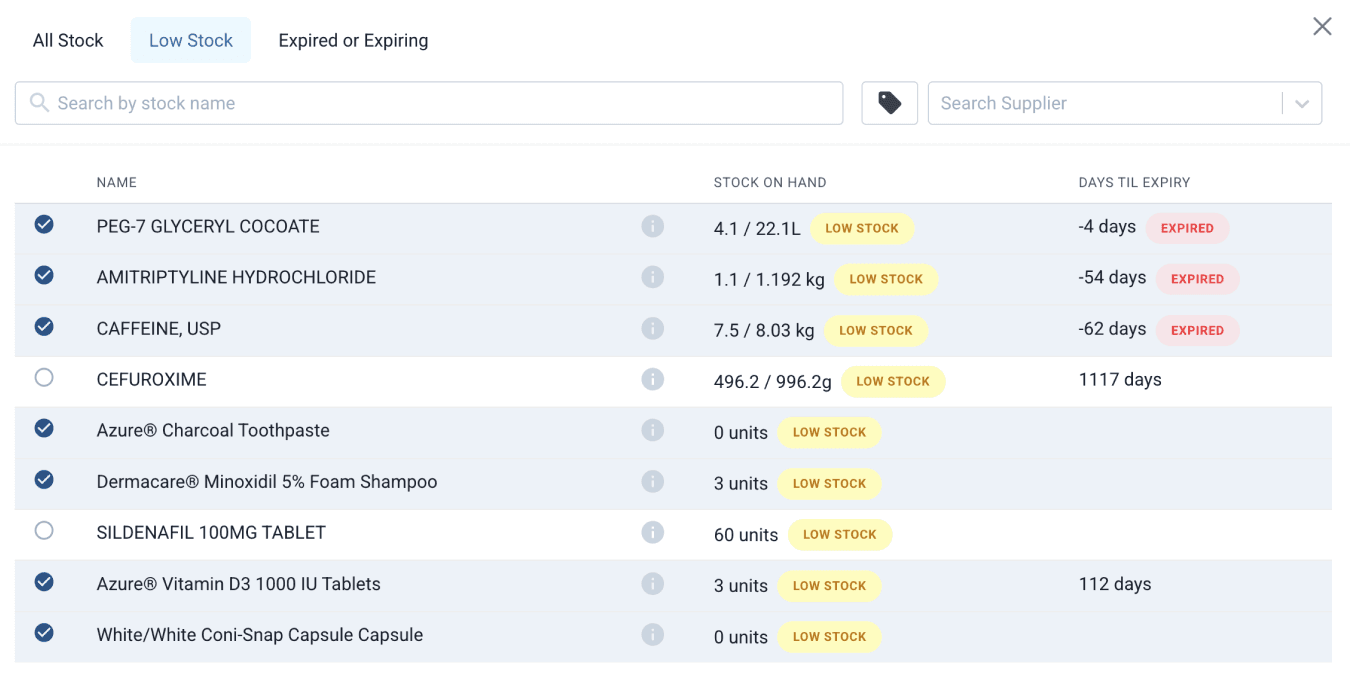This screenshot has width=1350, height=683.
Task: Click EXPIRED badge on CAFFEINE row
Action: 1197,330
